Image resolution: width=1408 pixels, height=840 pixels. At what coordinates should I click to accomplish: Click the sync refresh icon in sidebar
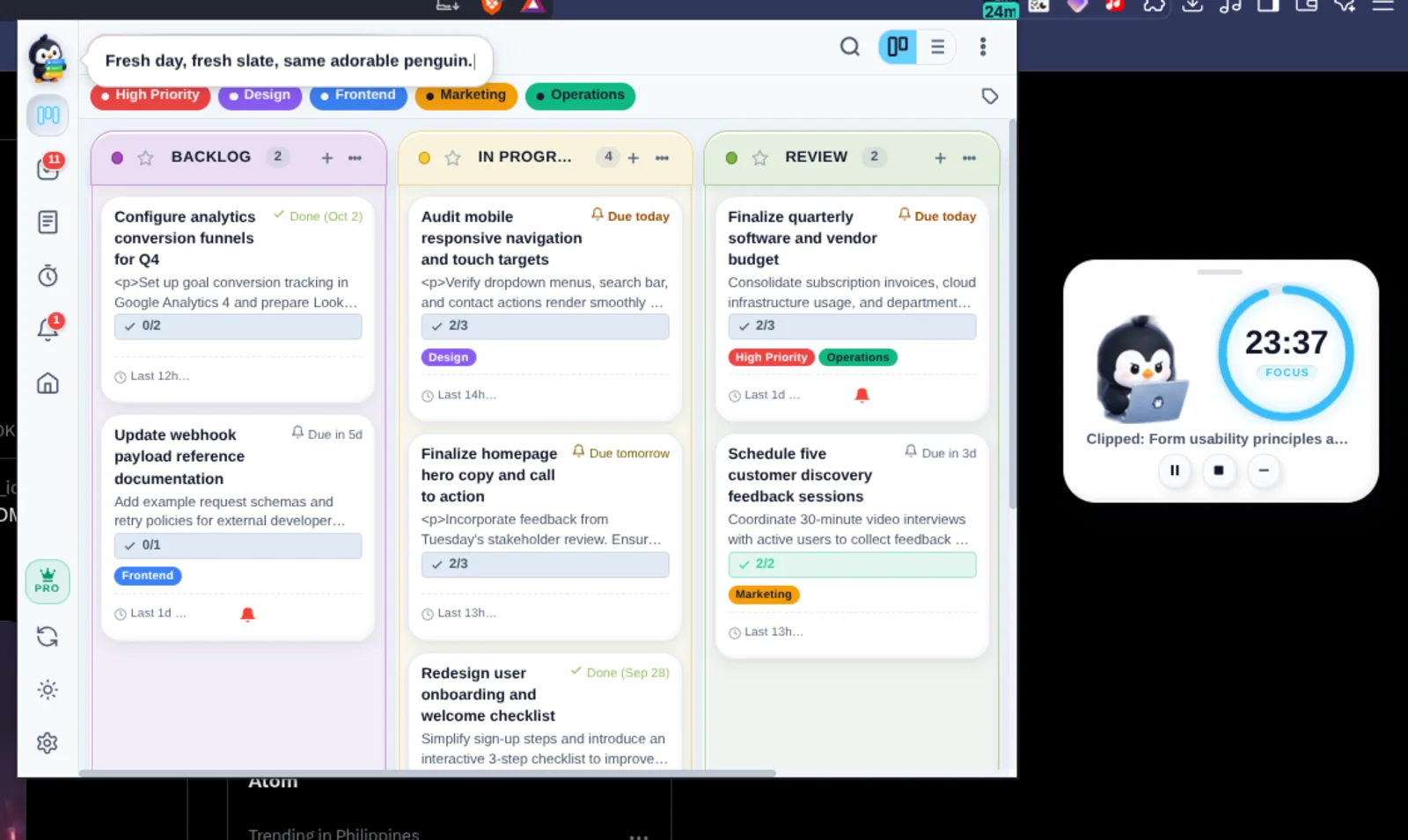(x=48, y=636)
